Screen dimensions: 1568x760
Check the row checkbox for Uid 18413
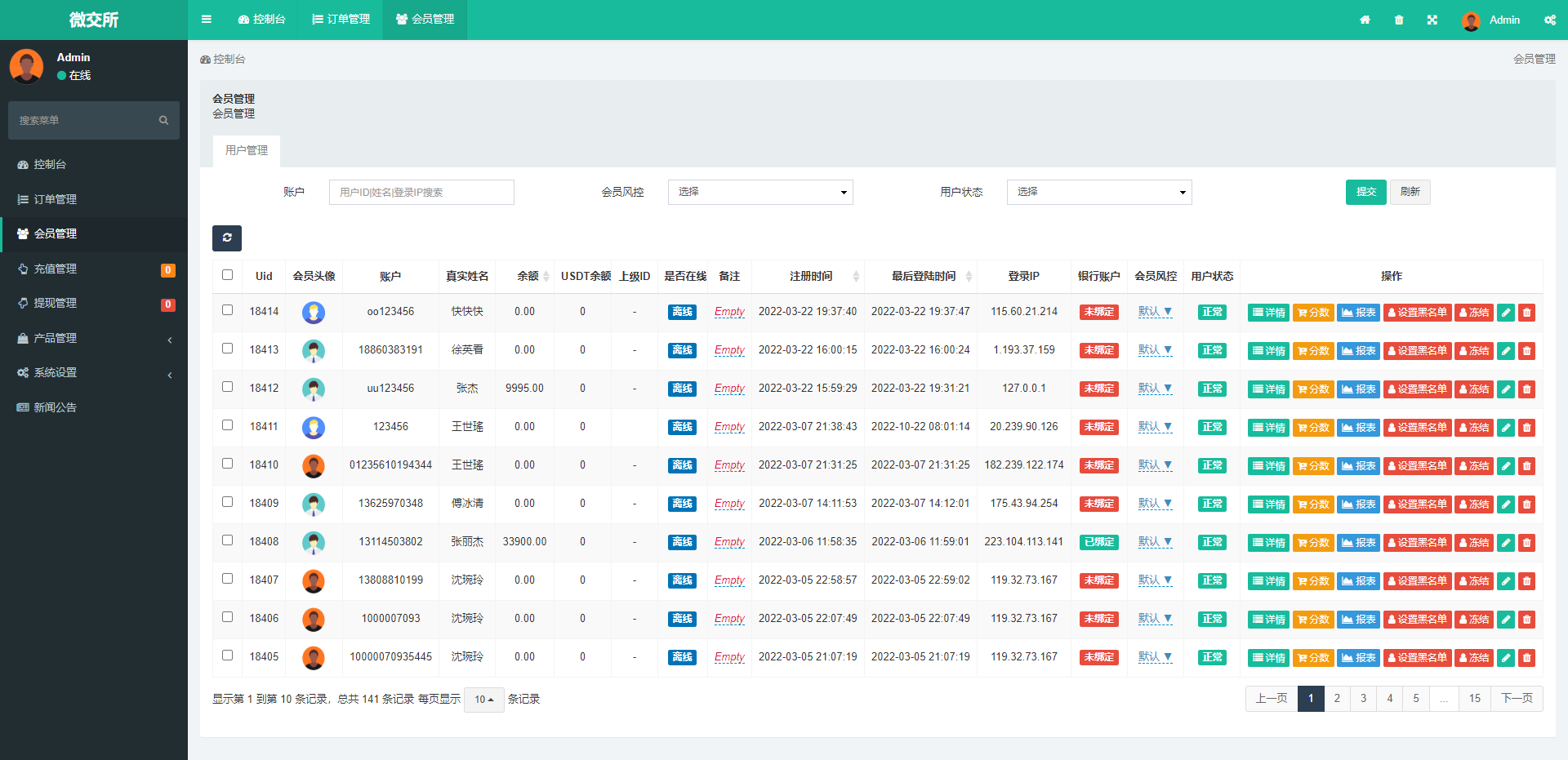[227, 349]
